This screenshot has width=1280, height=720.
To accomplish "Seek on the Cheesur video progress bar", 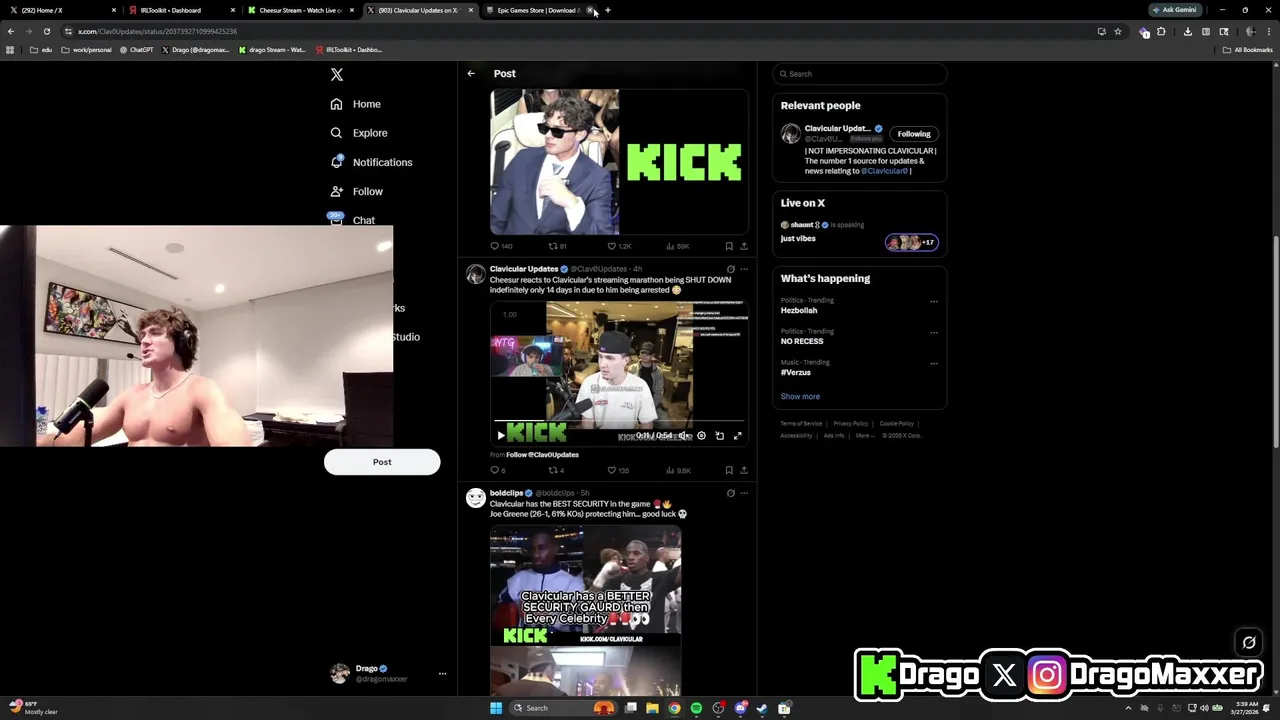I will click(620, 423).
